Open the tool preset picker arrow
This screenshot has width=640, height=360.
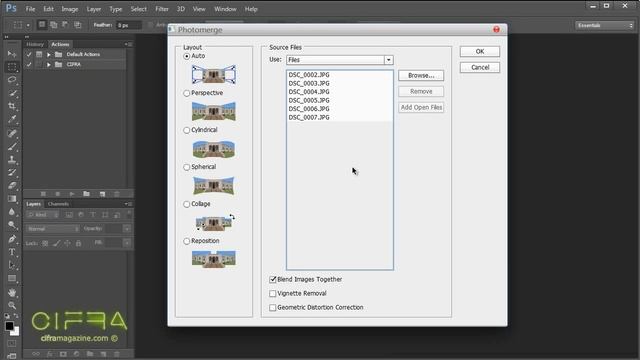click(x=28, y=25)
